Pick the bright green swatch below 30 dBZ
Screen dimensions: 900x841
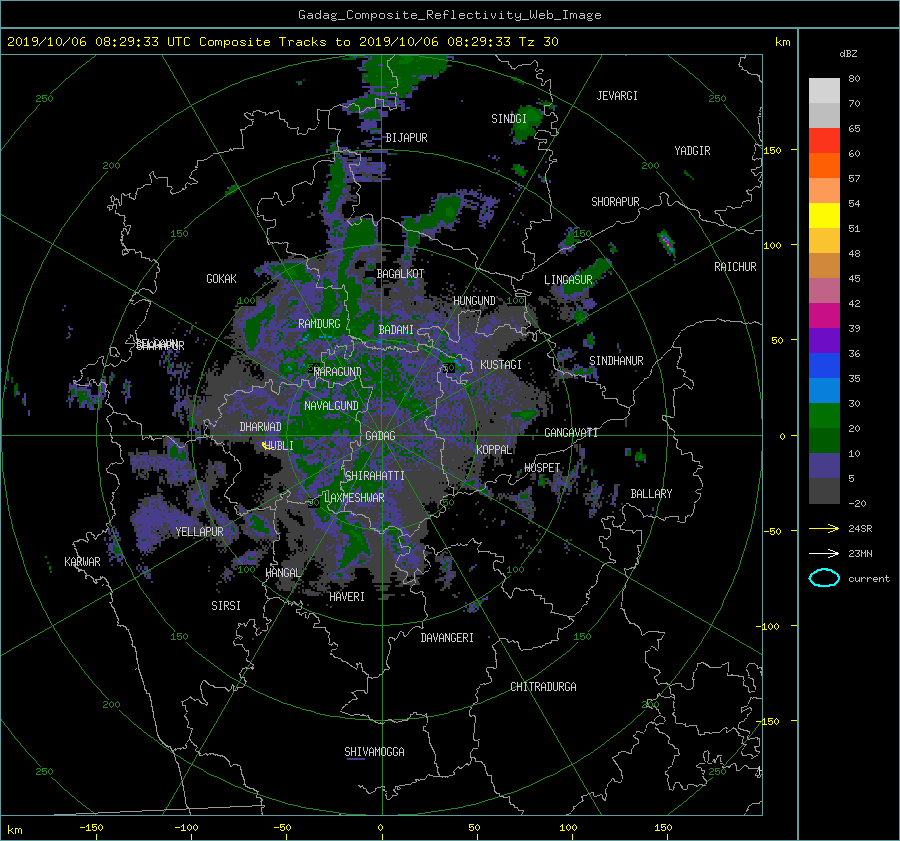(824, 415)
